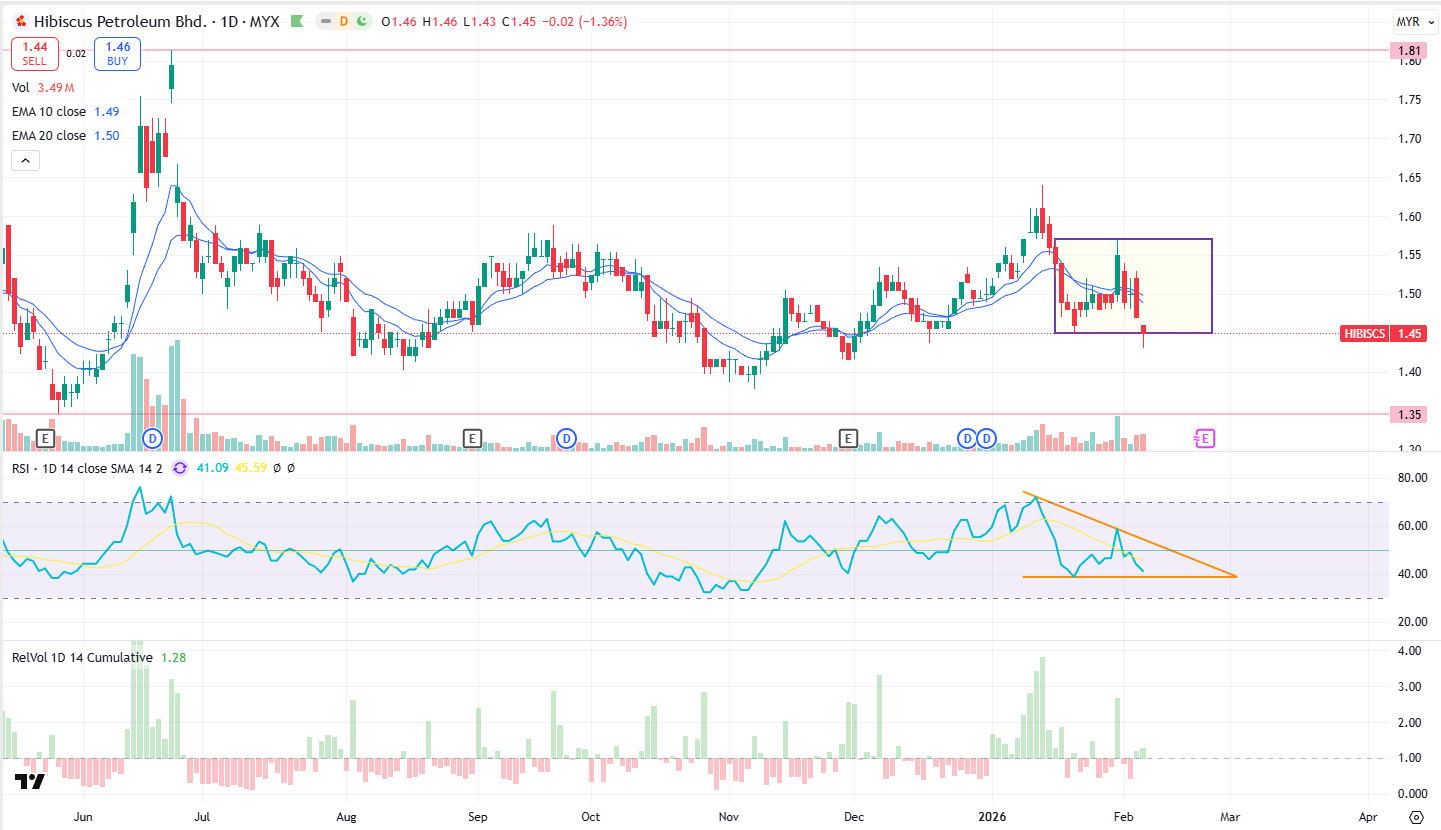Click the Aug label on time axis

346,817
